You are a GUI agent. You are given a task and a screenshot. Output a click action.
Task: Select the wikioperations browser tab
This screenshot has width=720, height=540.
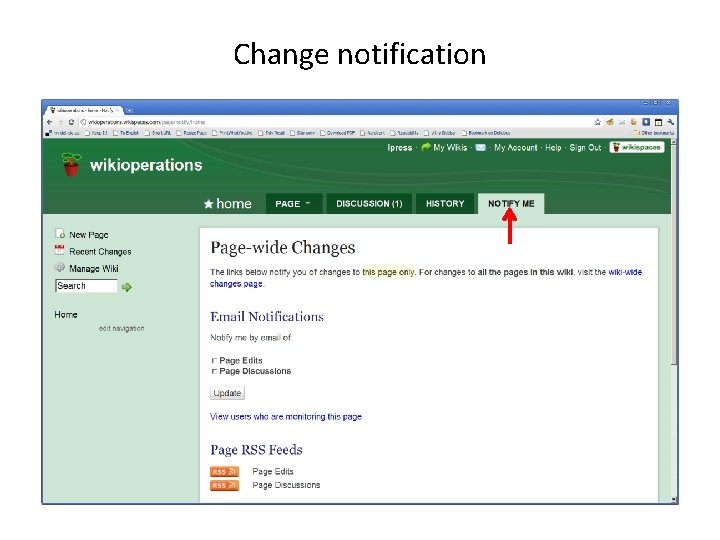tap(84, 110)
